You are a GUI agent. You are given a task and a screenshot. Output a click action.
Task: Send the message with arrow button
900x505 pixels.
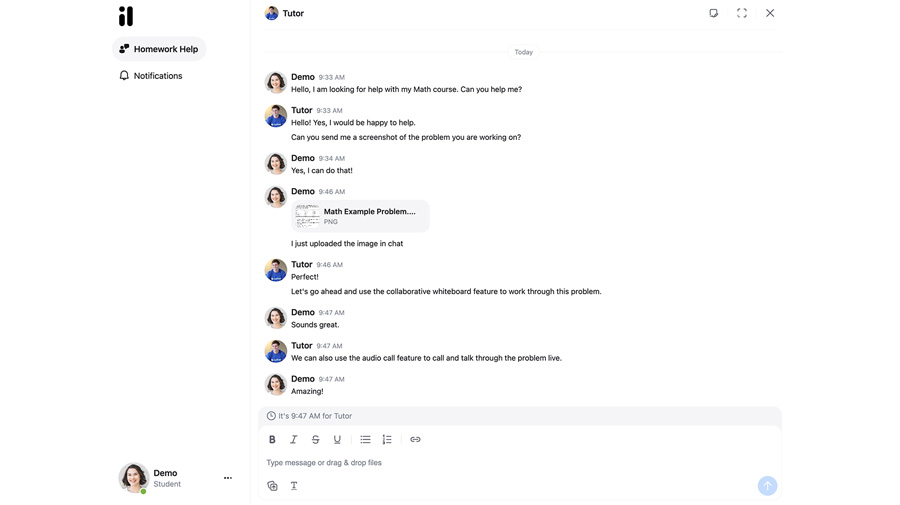point(767,486)
